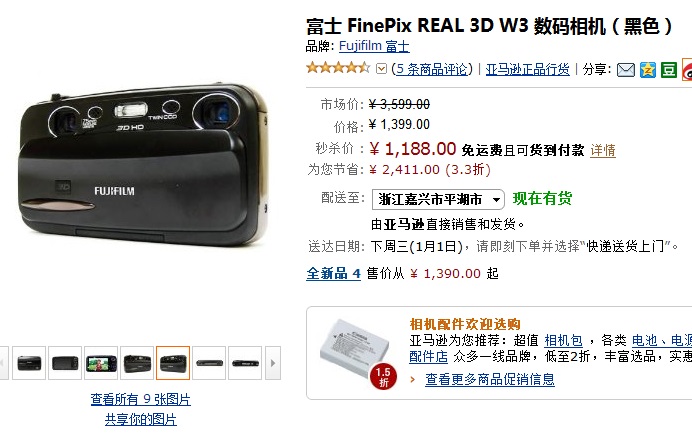This screenshot has width=692, height=435.
Task: Click the previous thumbnails arrow
Action: 4,363
